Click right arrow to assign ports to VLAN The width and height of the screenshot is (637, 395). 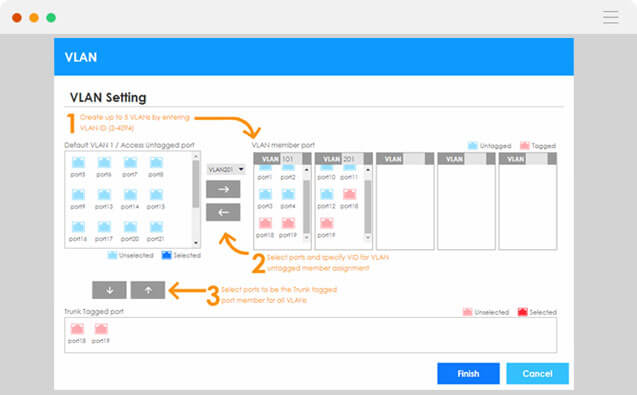223,189
